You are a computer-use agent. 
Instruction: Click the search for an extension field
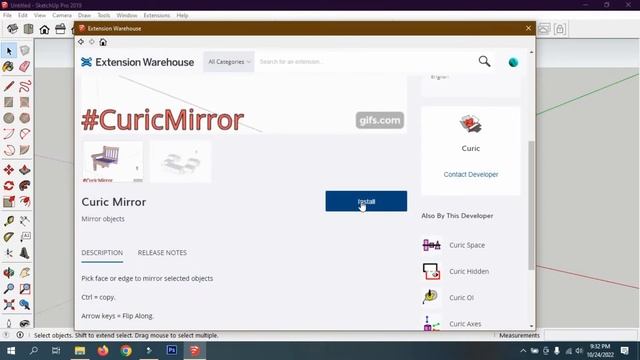pos(365,62)
